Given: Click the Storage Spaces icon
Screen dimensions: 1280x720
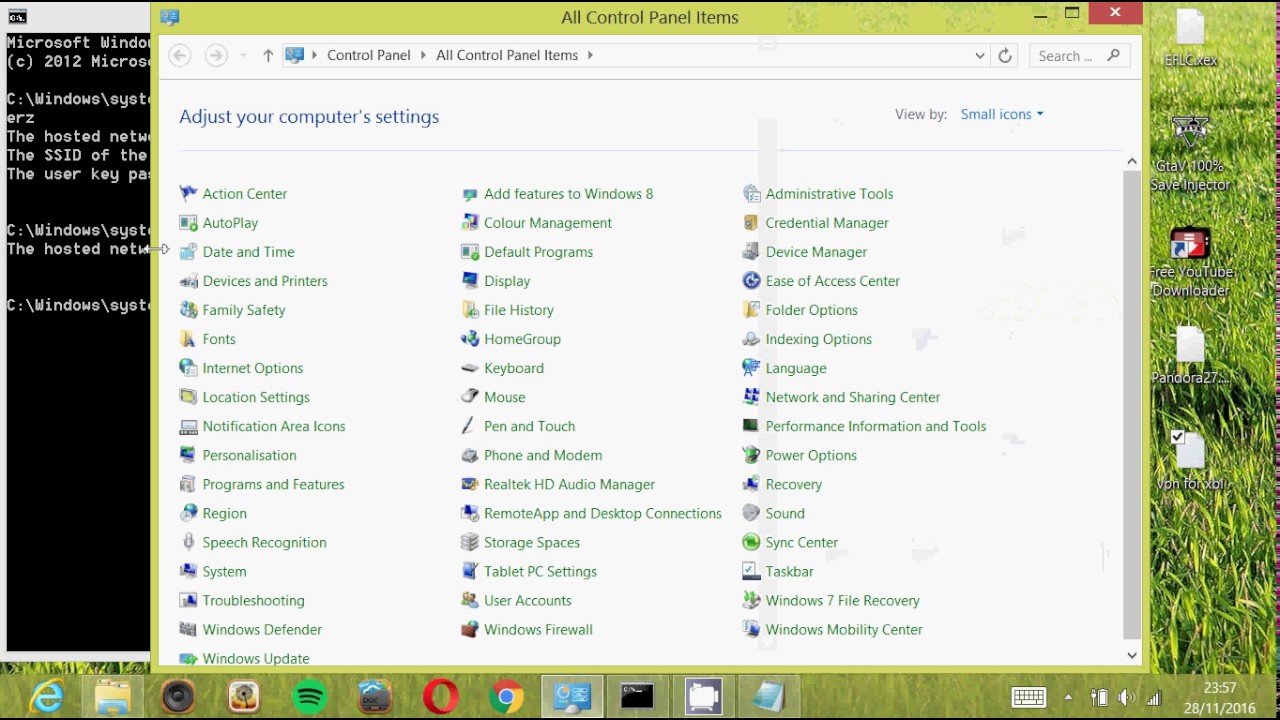Looking at the screenshot, I should point(470,542).
